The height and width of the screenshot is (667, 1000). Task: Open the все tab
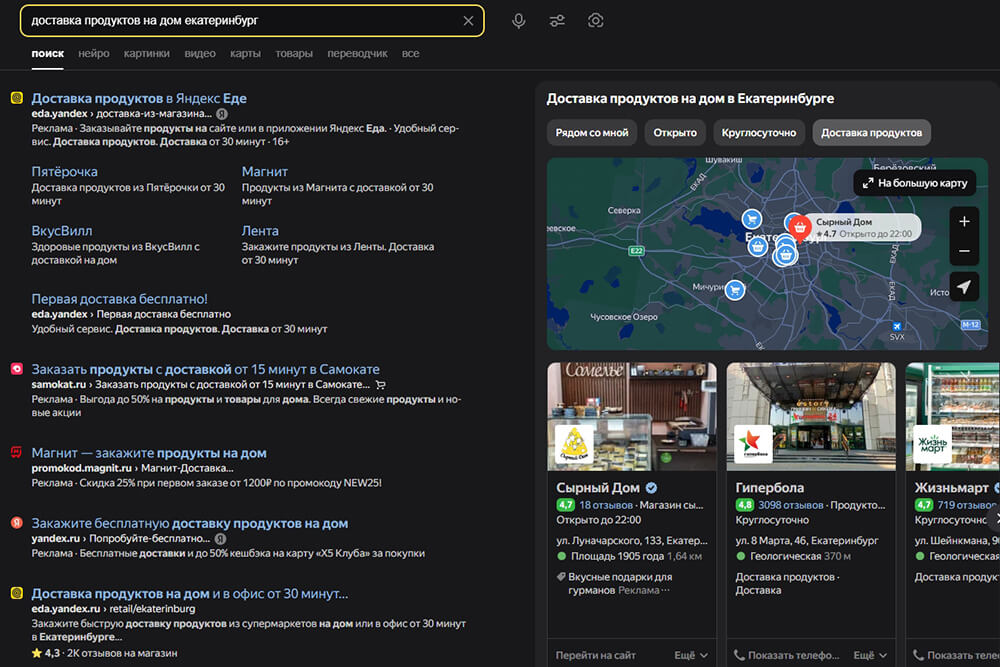[x=410, y=54]
